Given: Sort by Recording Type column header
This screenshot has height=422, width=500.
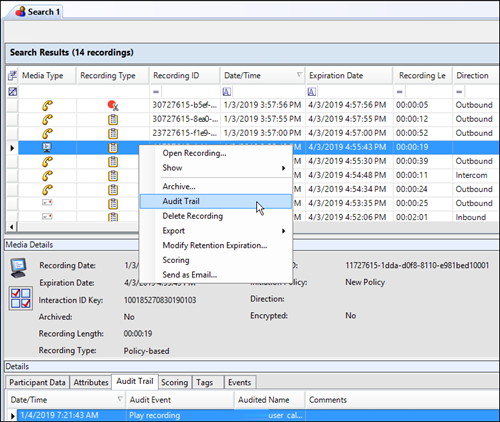Looking at the screenshot, I should tap(113, 76).
